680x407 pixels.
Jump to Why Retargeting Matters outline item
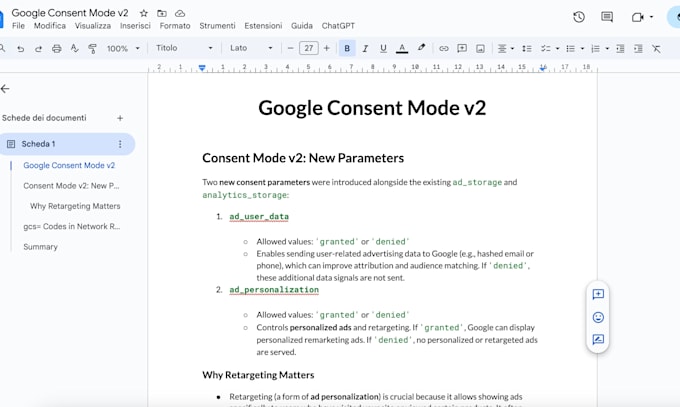click(75, 206)
